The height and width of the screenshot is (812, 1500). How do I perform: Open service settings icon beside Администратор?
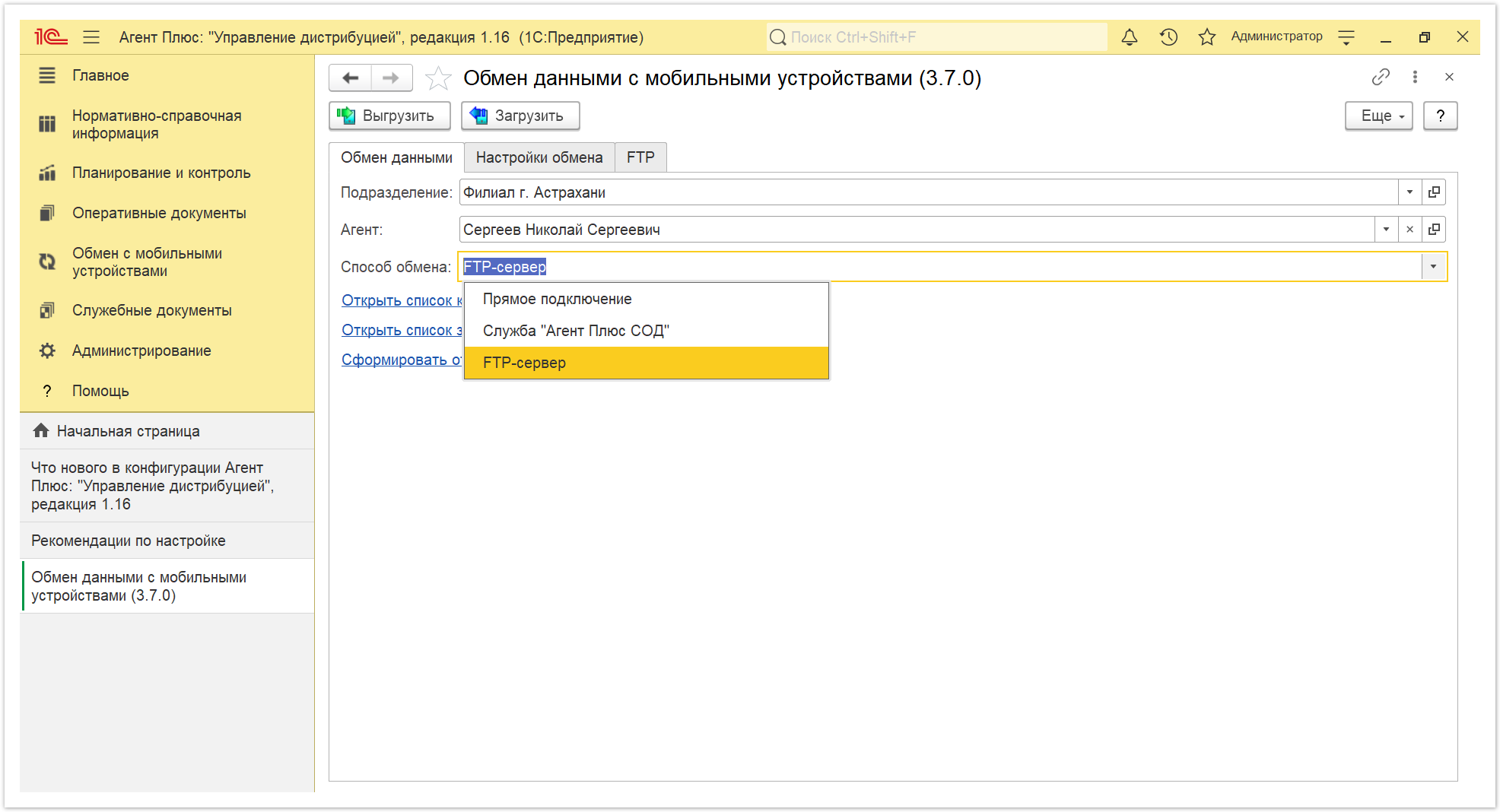click(1346, 36)
